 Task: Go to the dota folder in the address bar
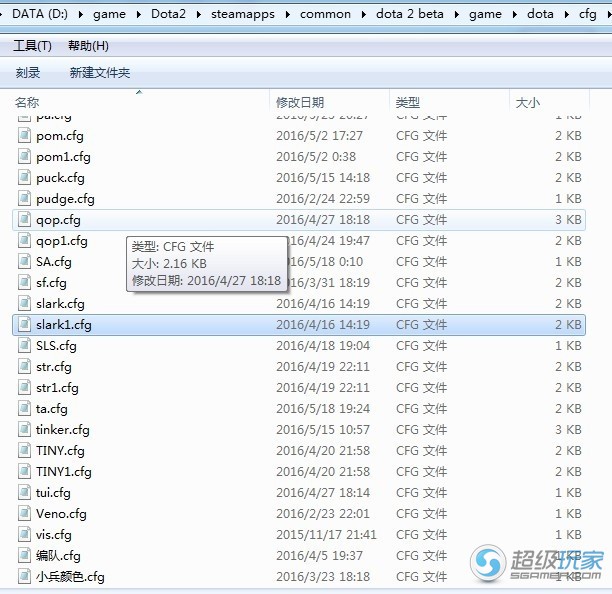pyautogui.click(x=540, y=14)
